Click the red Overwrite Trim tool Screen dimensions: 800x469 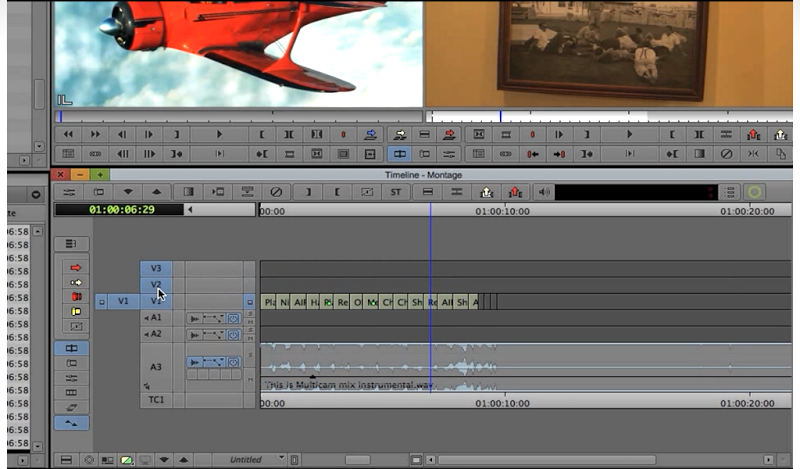(x=75, y=297)
